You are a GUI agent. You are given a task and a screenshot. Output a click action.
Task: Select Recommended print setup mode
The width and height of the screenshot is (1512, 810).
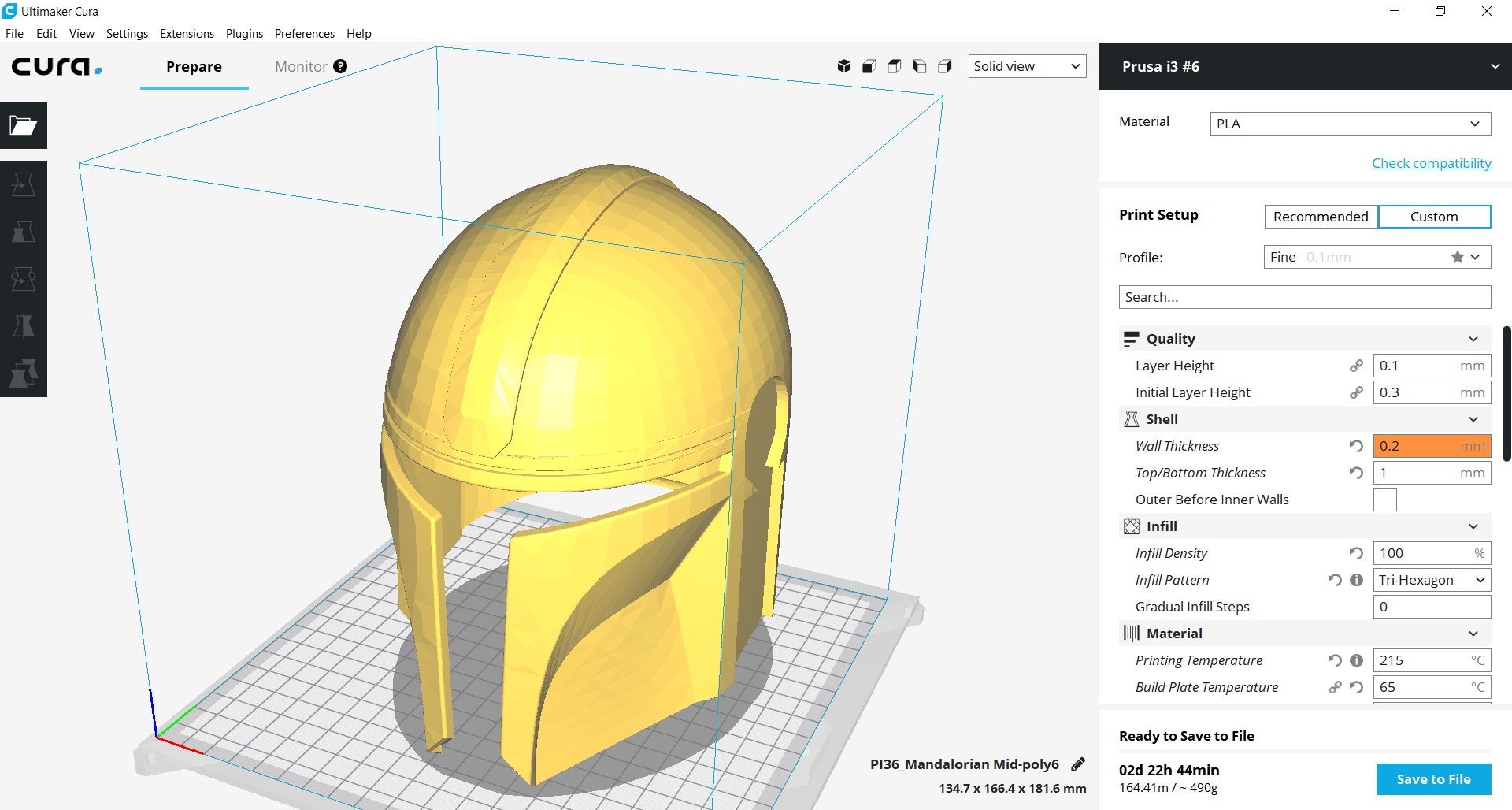pos(1321,217)
